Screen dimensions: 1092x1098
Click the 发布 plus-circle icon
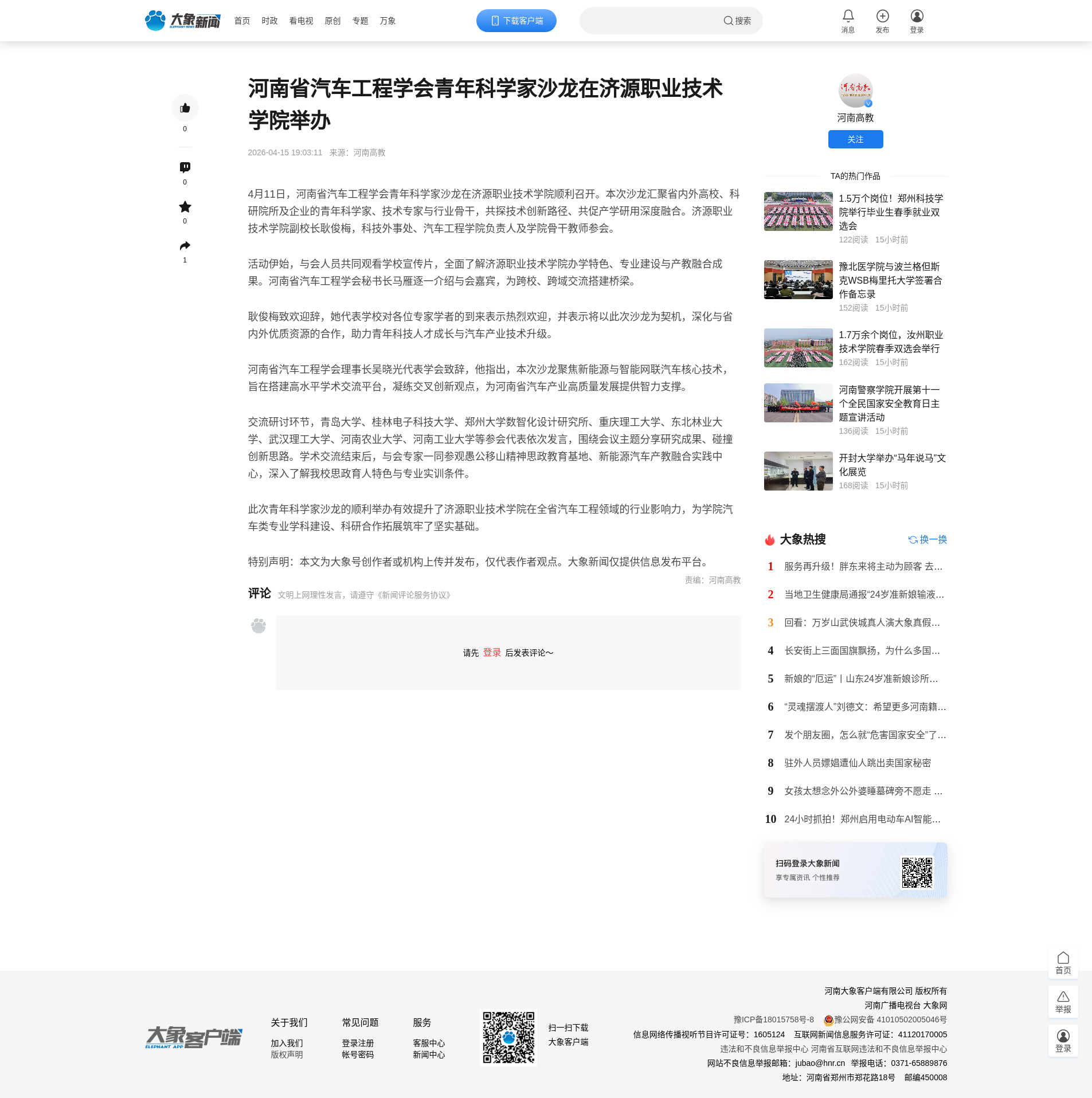(882, 17)
